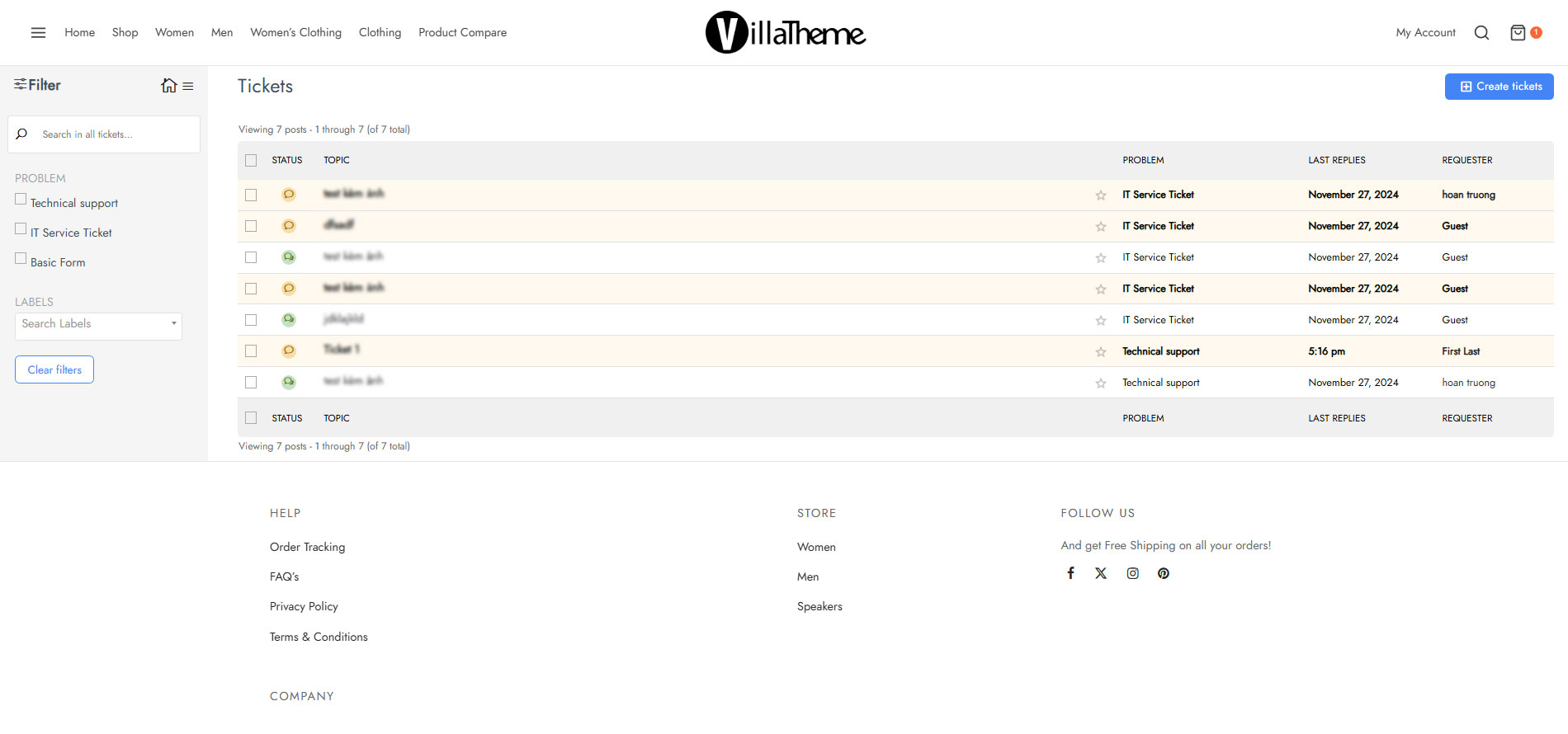Check the Basic Form filter checkbox
The image size is (1568, 734).
pos(21,258)
